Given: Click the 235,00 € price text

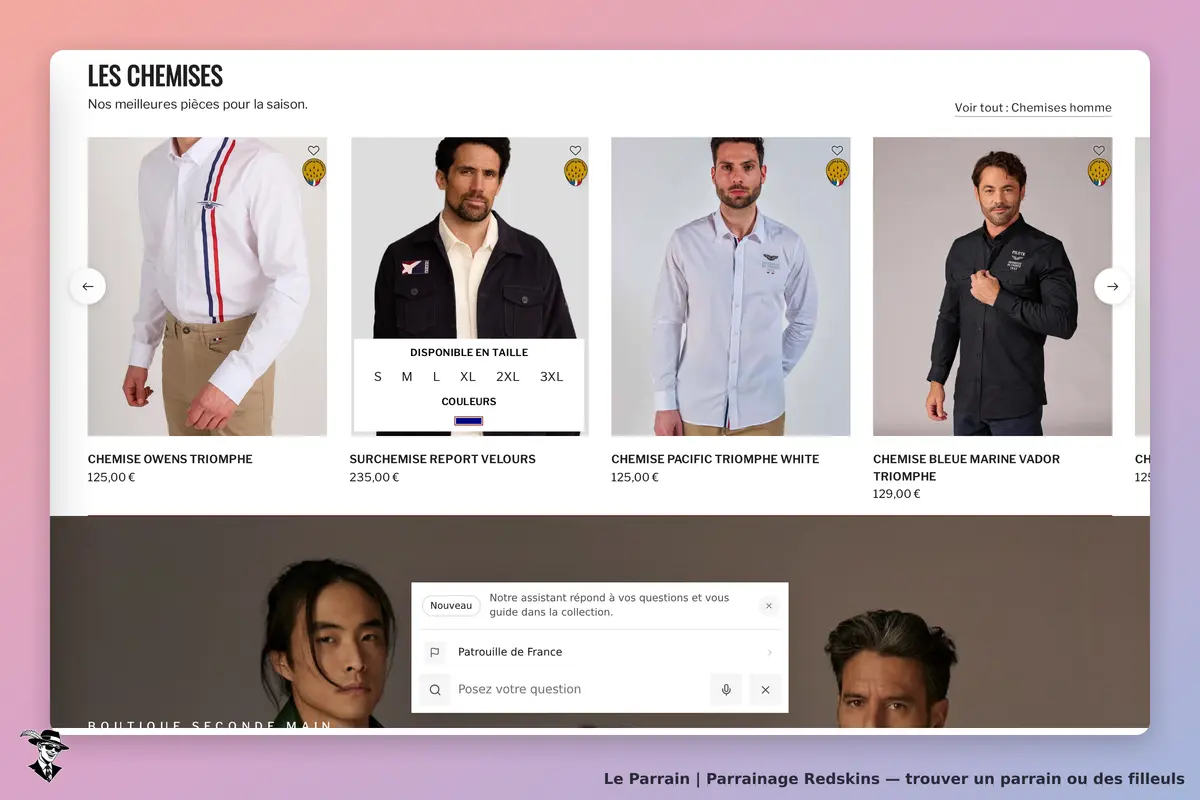Looking at the screenshot, I should tap(374, 477).
